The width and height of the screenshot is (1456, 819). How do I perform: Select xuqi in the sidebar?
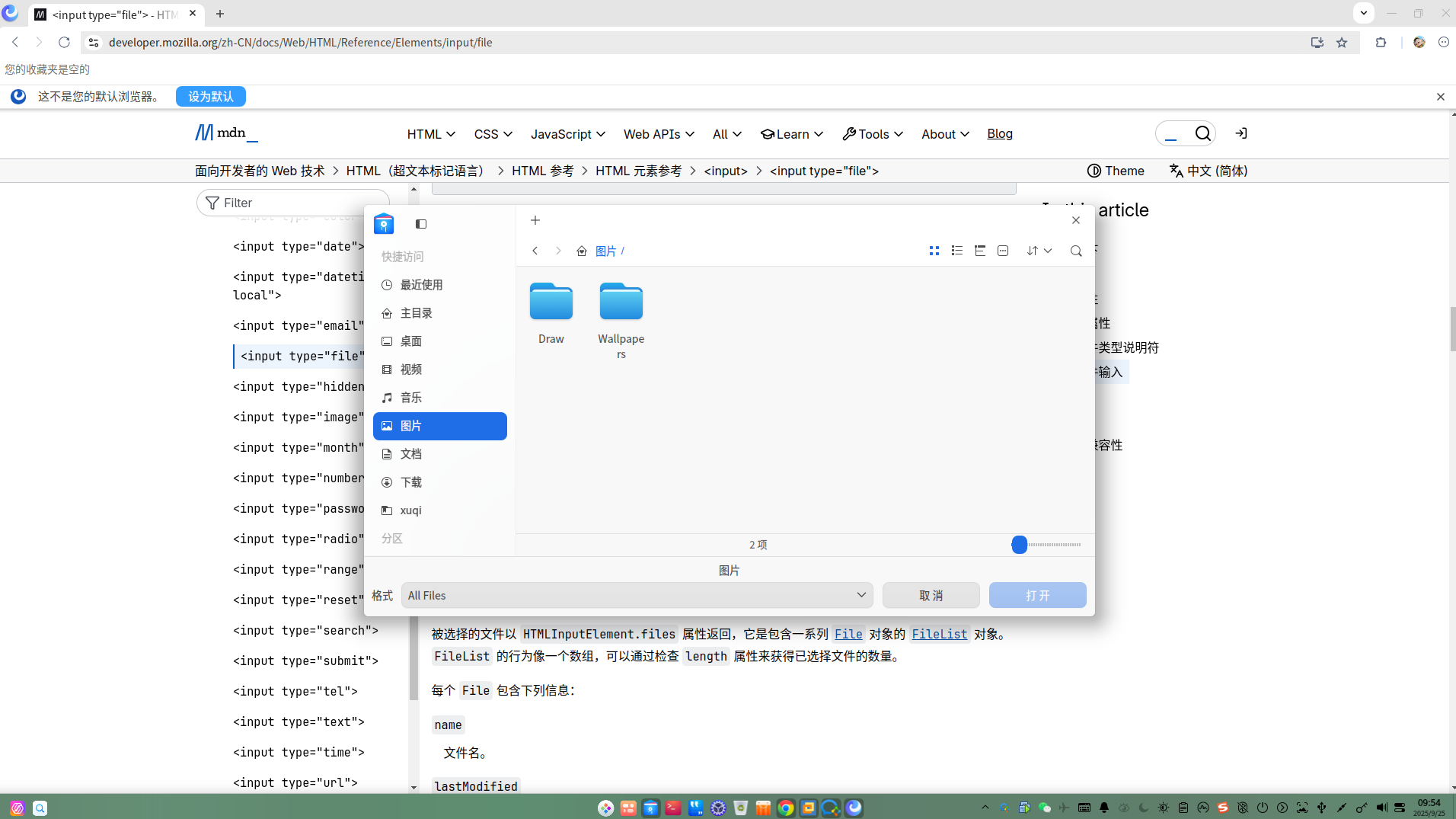(x=440, y=510)
